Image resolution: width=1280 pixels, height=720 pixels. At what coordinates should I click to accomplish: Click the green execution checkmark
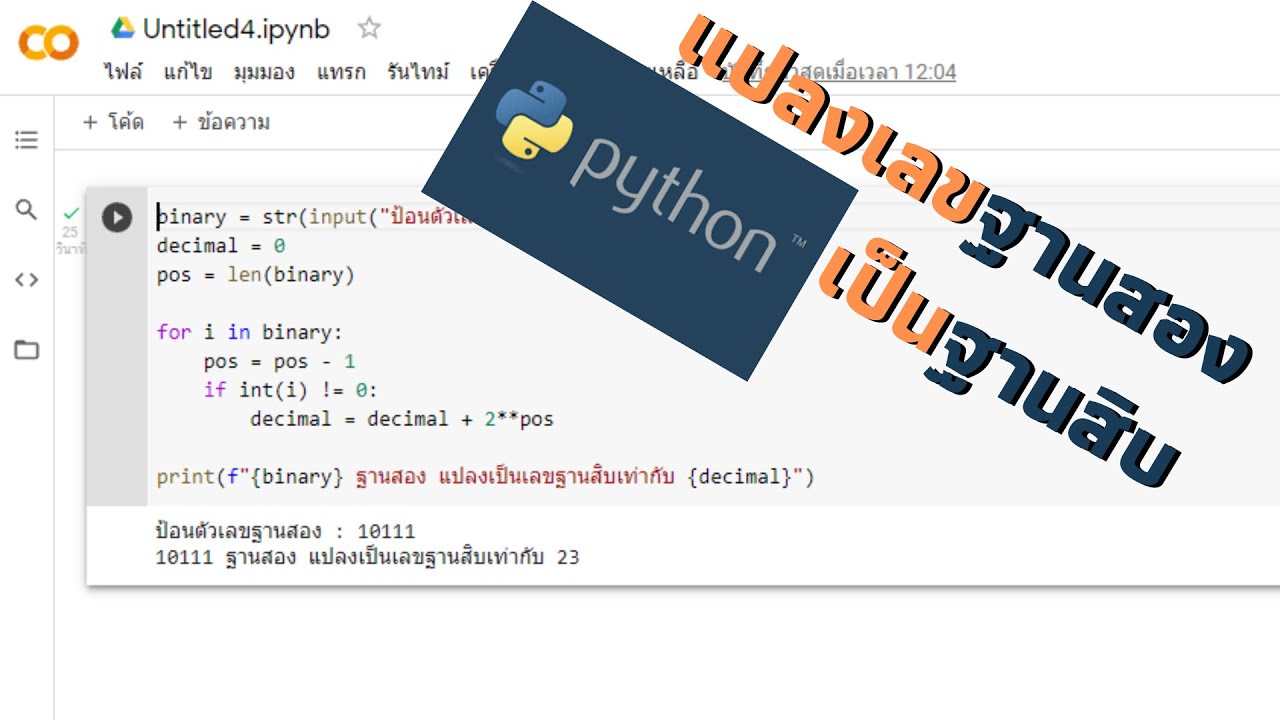coord(70,214)
